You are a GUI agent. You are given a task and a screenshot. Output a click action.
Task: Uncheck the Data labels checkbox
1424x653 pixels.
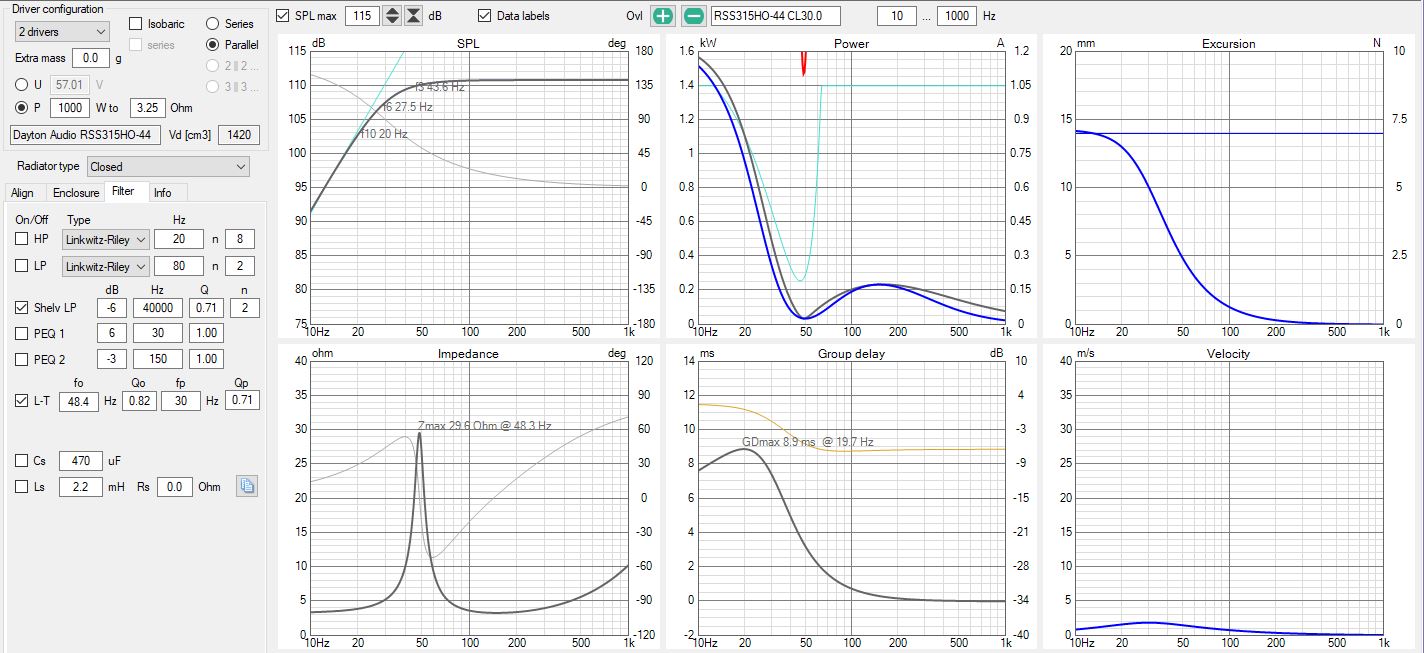[485, 16]
